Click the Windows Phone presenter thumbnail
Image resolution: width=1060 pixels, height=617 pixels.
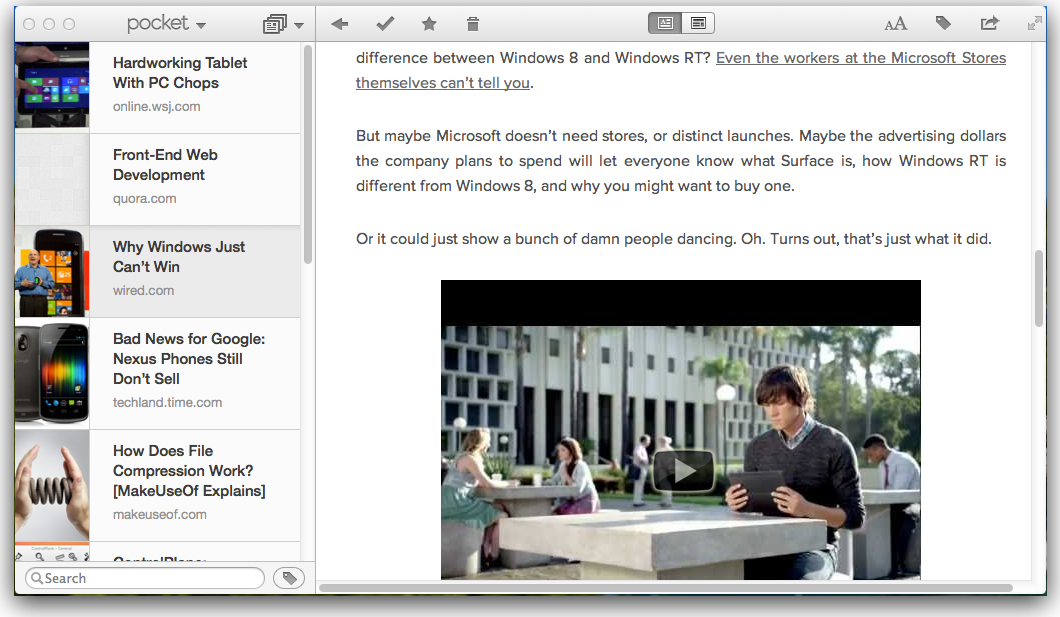(x=52, y=272)
